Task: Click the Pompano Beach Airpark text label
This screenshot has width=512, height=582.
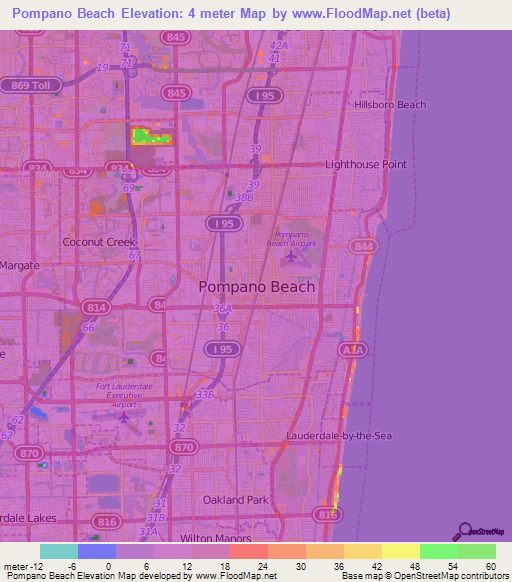Action: point(292,239)
